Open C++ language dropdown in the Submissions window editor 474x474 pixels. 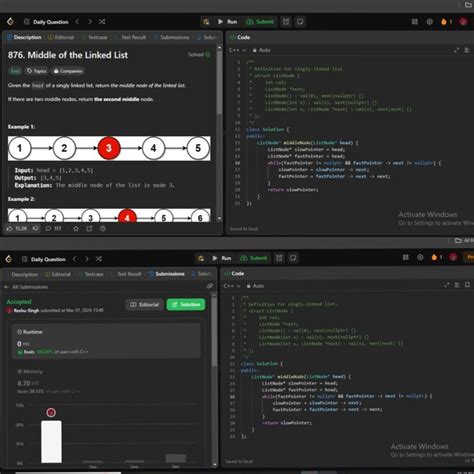(232, 286)
